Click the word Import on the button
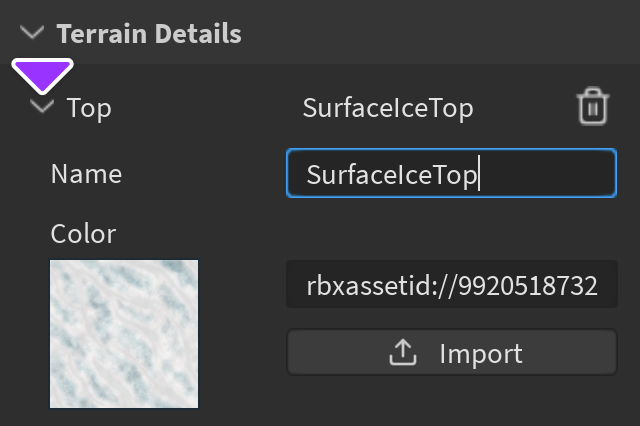 pyautogui.click(x=481, y=354)
